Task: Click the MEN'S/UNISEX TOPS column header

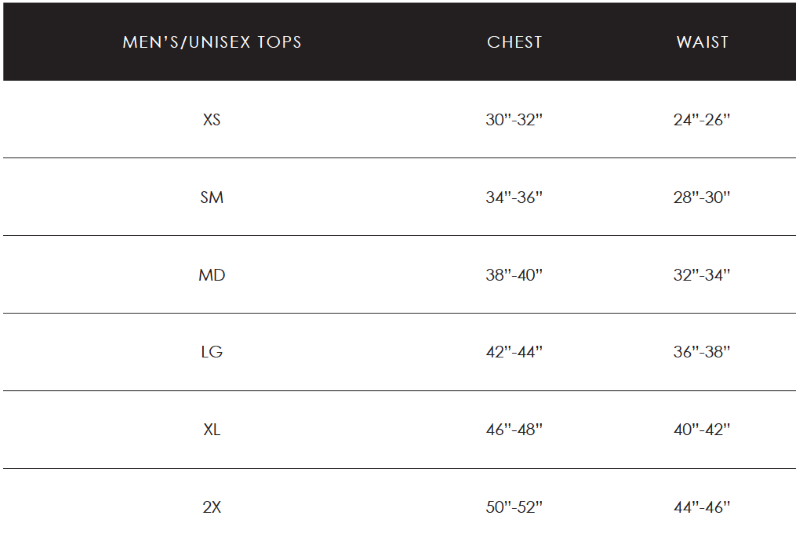Action: point(211,42)
